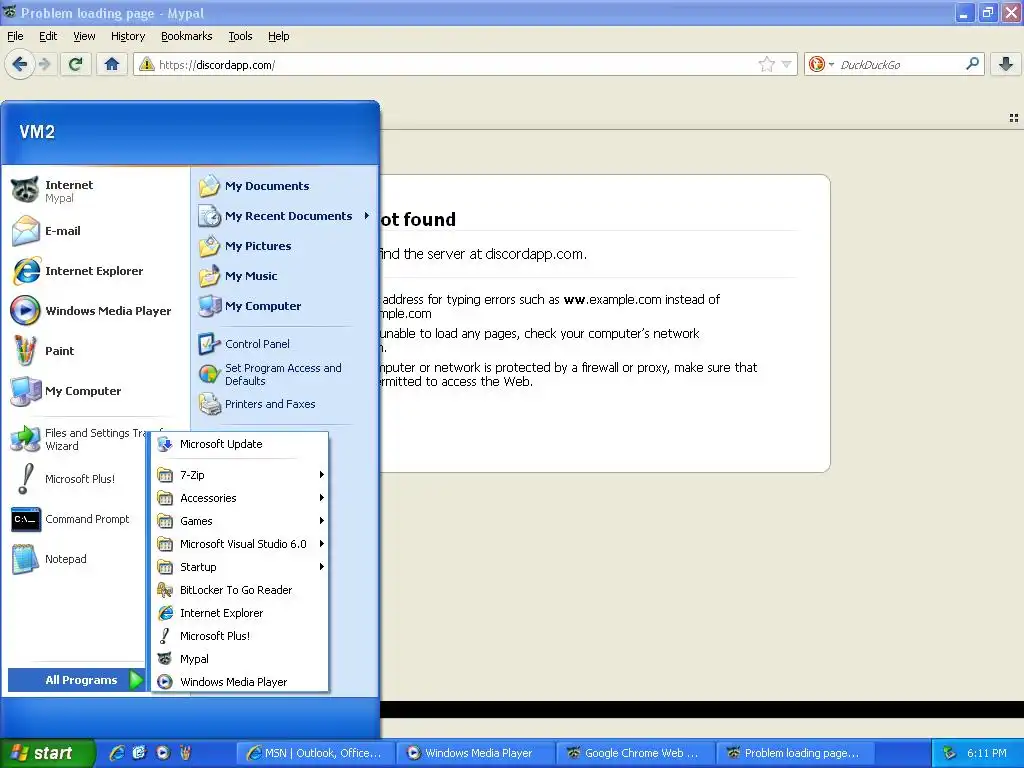Launch Microsoft Update from All Programs
Image resolution: width=1024 pixels, height=768 pixels.
point(240,444)
